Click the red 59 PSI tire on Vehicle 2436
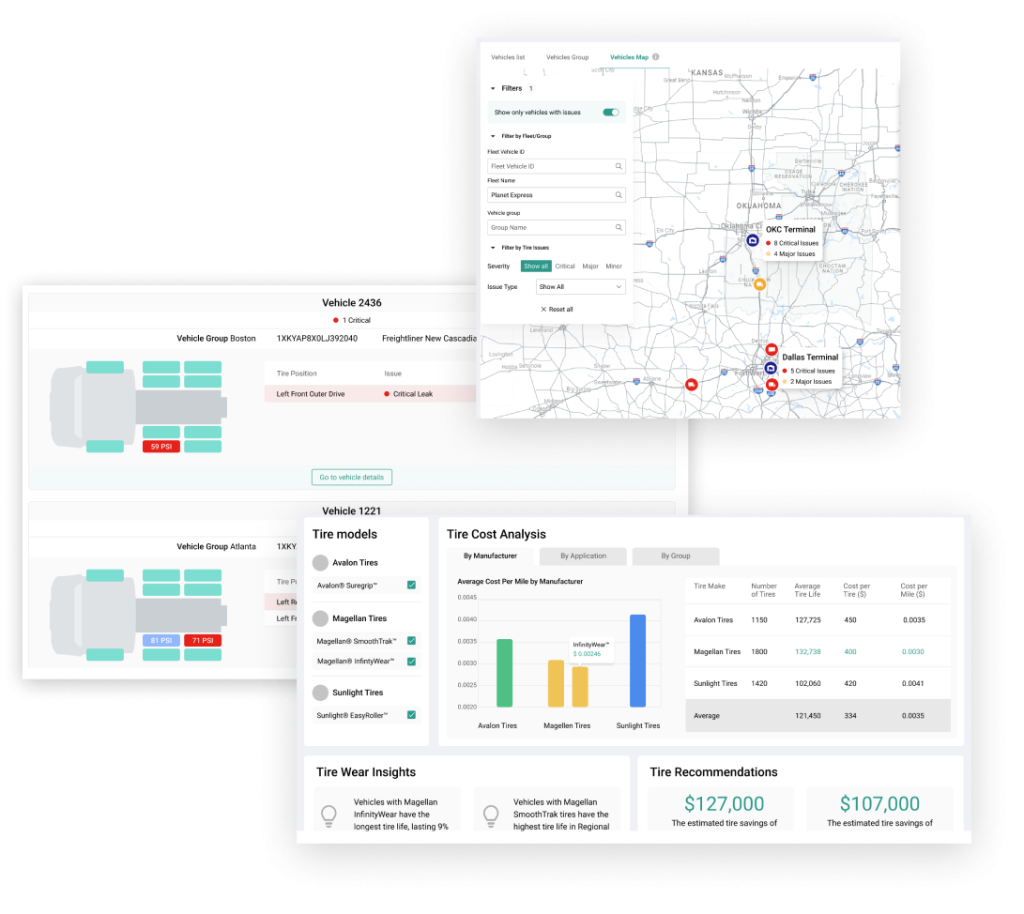 (x=161, y=446)
